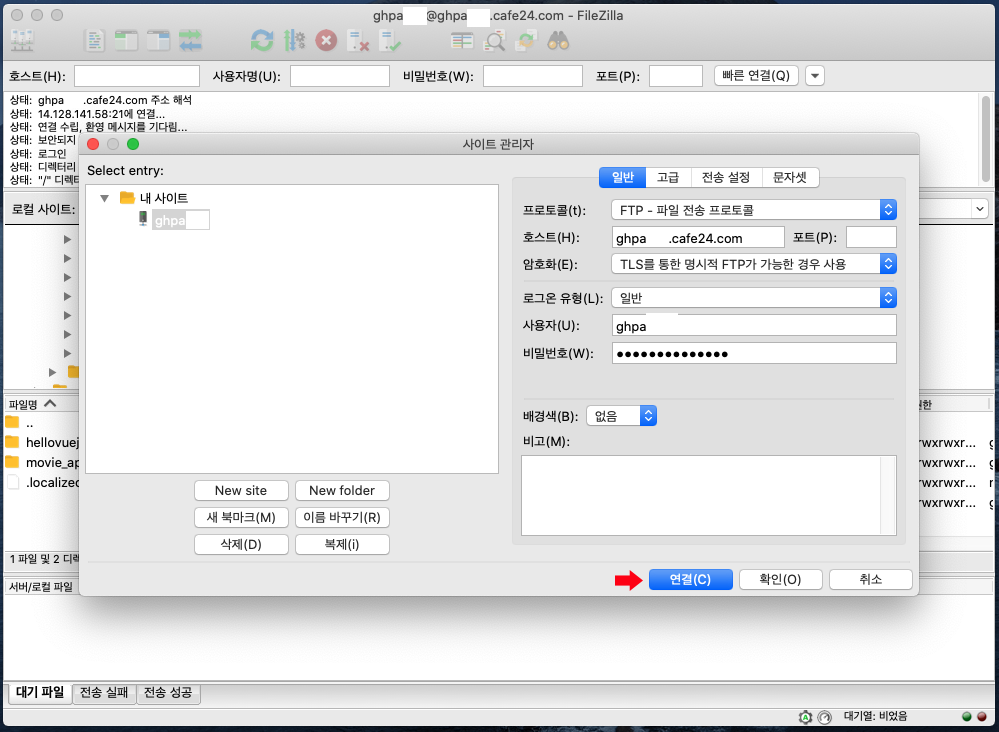
Task: Click the speed limit gauge icon in status bar
Action: tap(824, 717)
